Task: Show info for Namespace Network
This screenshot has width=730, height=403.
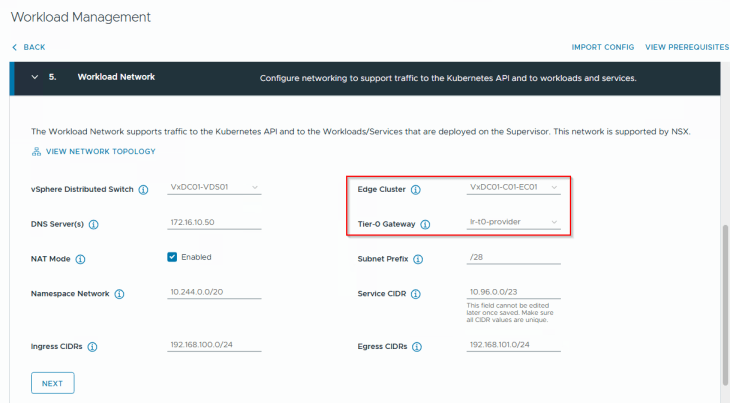Action: click(119, 294)
